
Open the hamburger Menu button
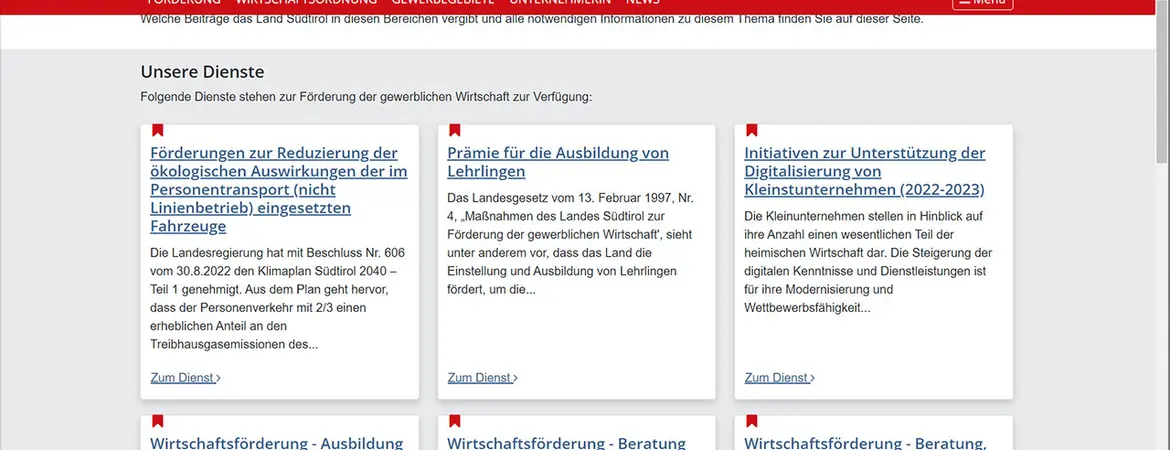[982, 3]
